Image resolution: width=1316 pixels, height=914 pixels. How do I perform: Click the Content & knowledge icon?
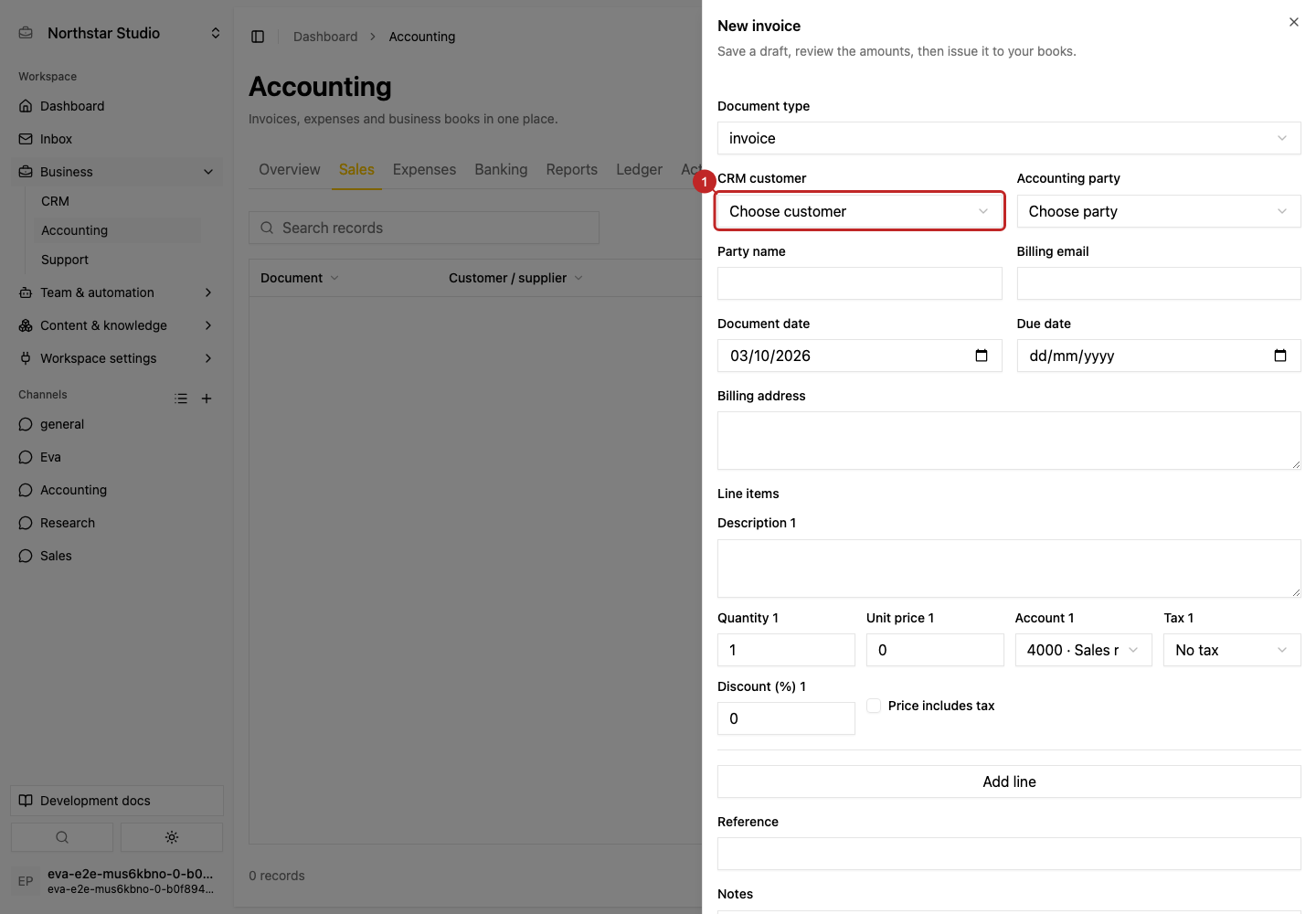pos(26,325)
